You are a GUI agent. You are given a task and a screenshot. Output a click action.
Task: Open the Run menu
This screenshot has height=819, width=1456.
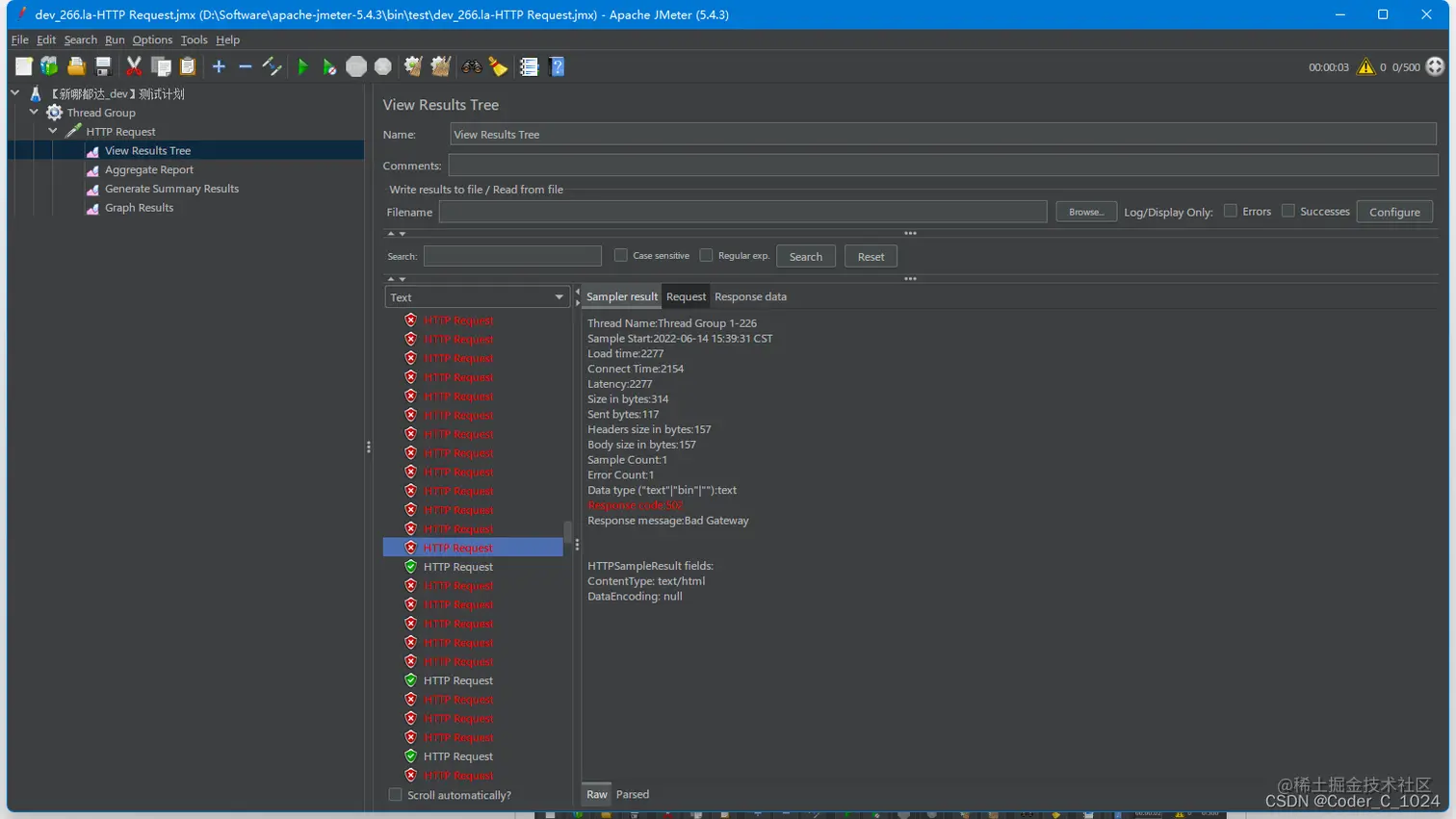115,39
